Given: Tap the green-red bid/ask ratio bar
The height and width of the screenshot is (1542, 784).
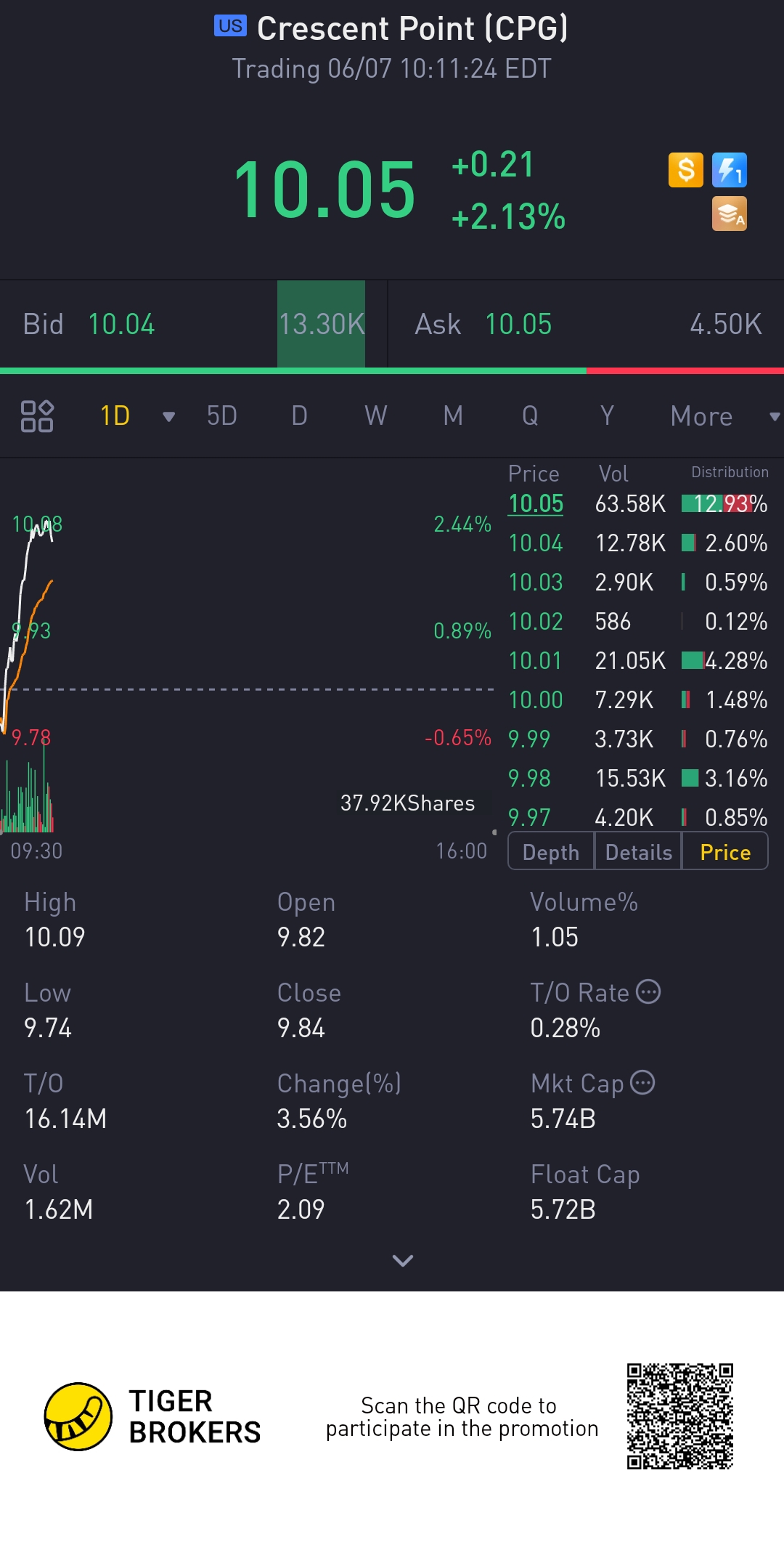Looking at the screenshot, I should click(392, 371).
